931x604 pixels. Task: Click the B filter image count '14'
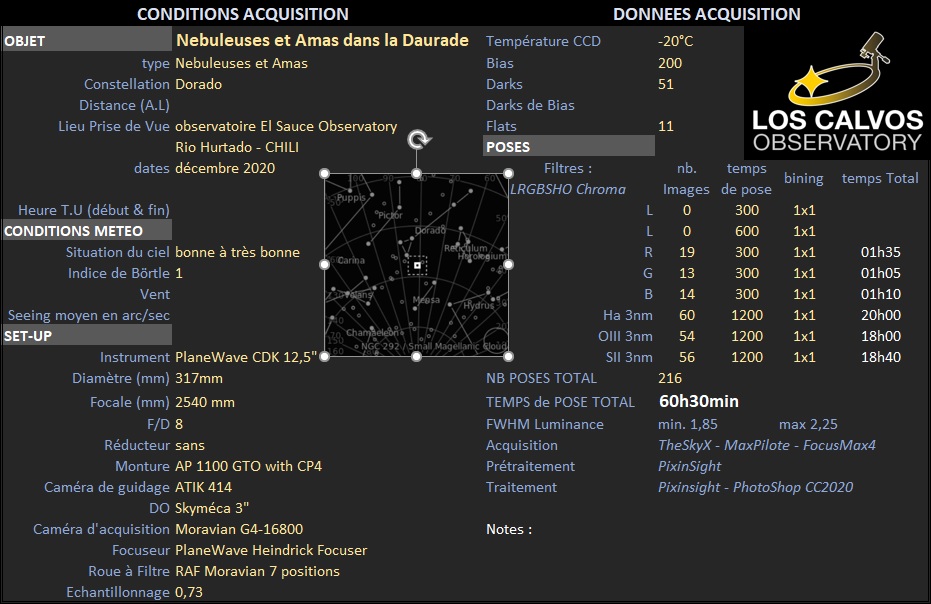(687, 294)
